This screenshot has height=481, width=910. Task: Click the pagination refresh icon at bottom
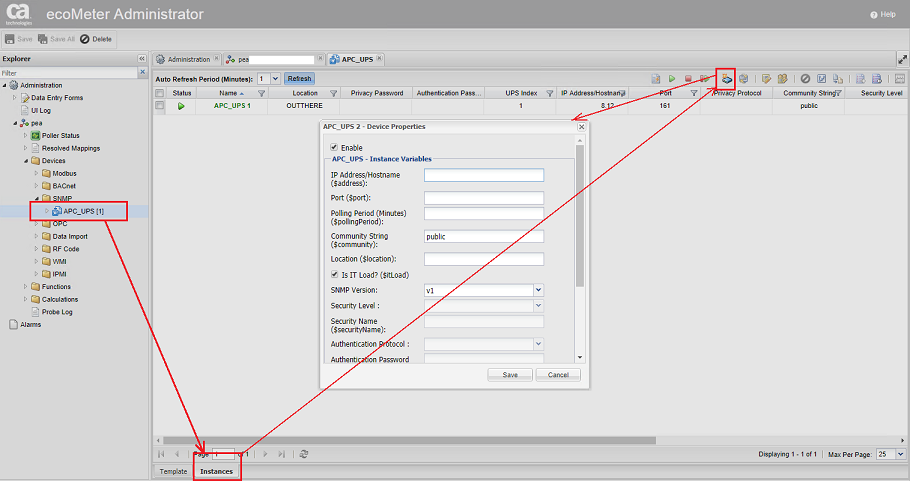[x=303, y=454]
